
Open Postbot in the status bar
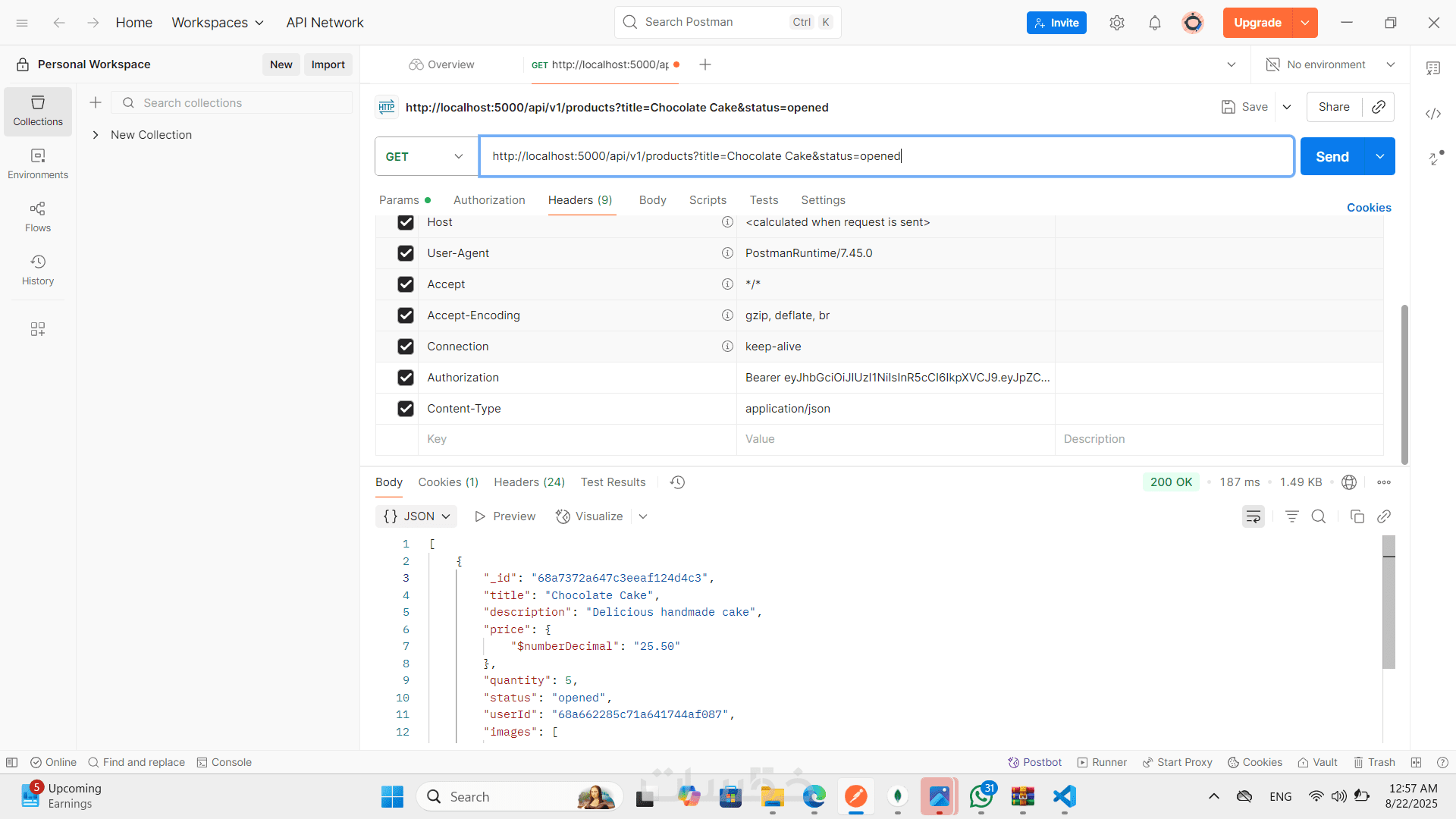1034,762
